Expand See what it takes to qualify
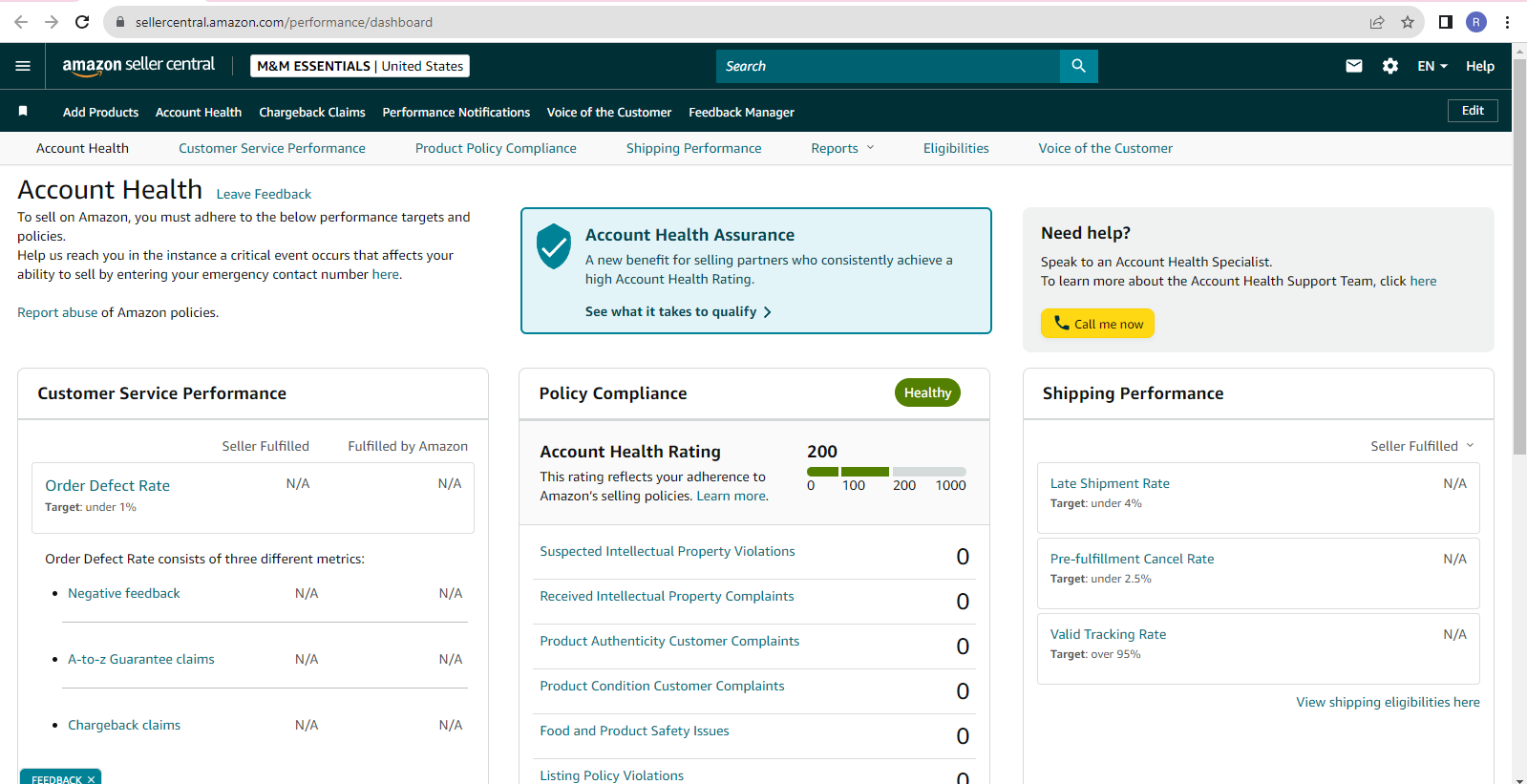The image size is (1527, 784). click(x=678, y=311)
